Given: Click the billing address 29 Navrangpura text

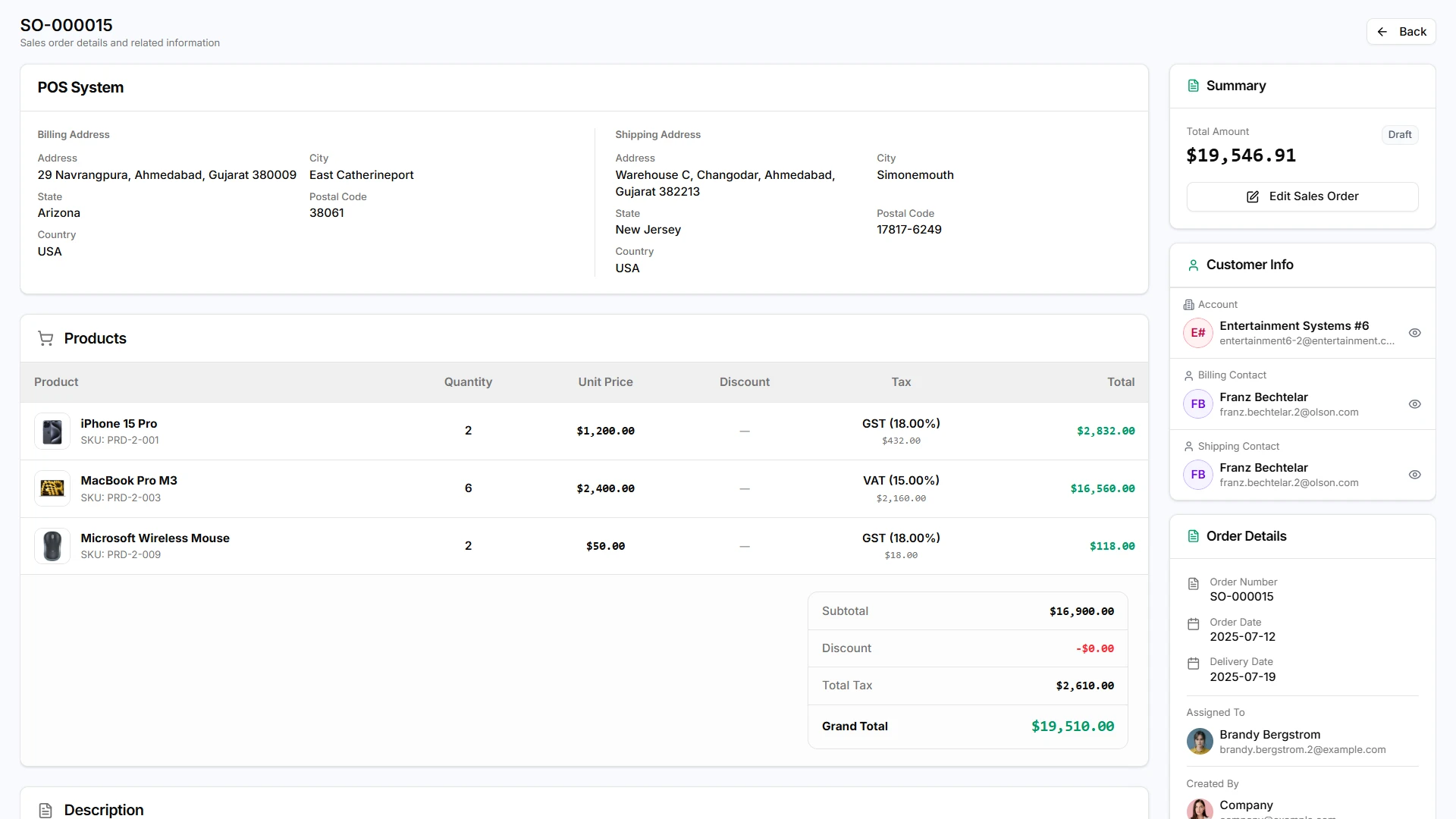Looking at the screenshot, I should pyautogui.click(x=167, y=175).
